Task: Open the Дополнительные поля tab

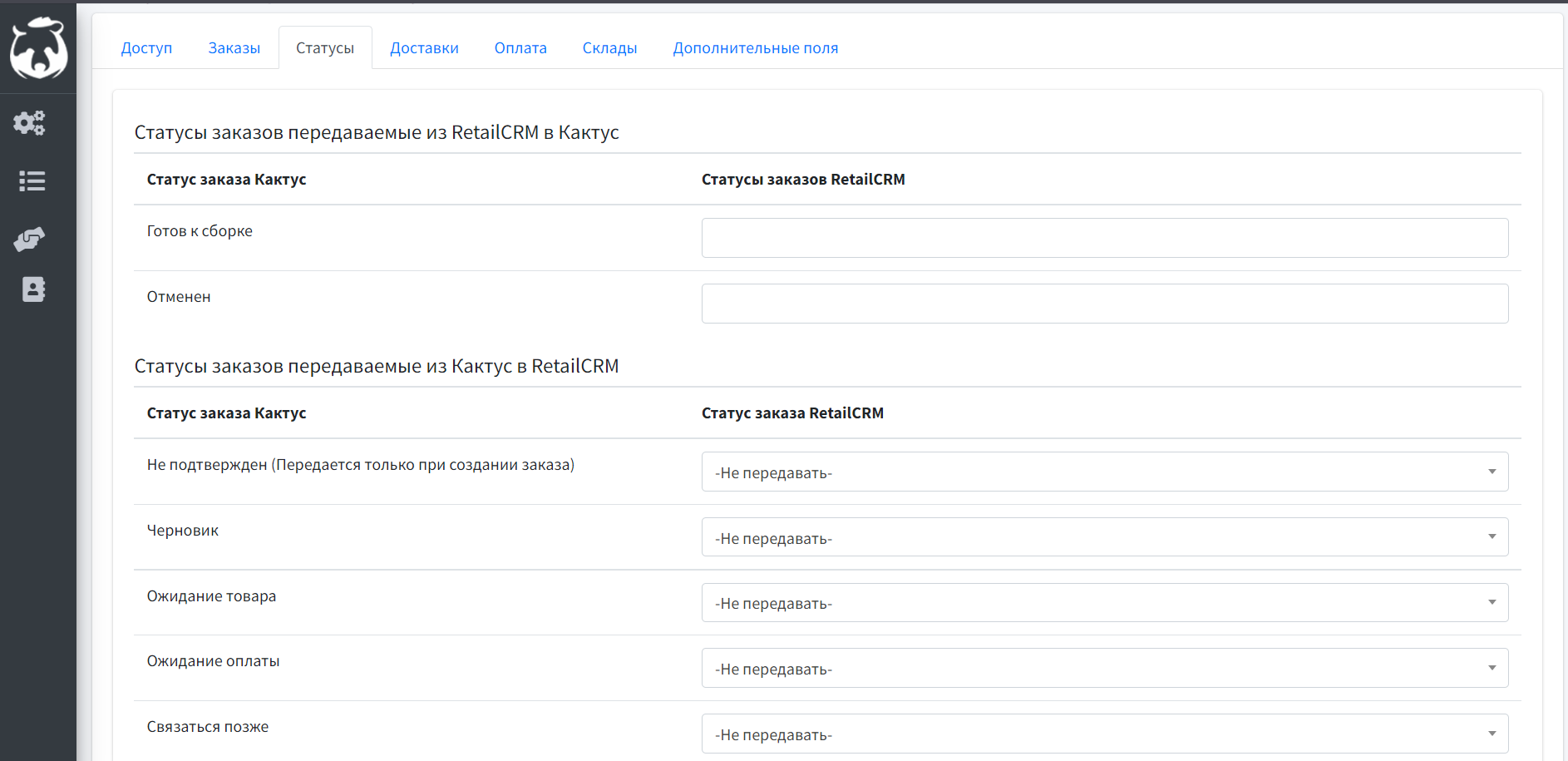Action: point(756,48)
